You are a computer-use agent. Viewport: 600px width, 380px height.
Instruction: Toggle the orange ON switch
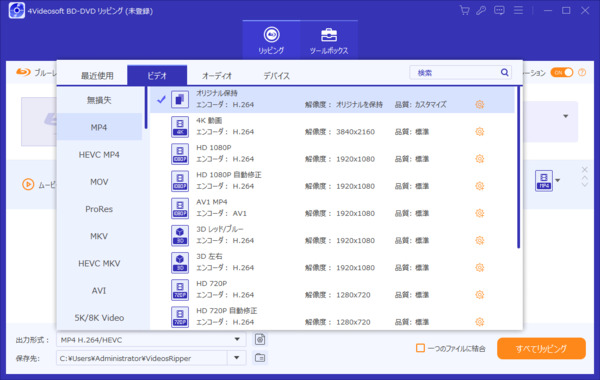(x=562, y=72)
